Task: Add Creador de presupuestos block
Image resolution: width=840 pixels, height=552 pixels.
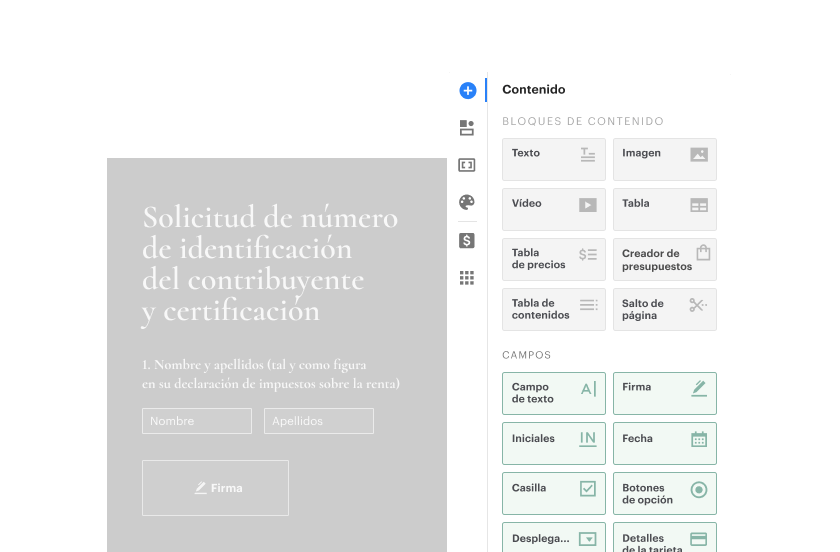Action: [x=665, y=259]
